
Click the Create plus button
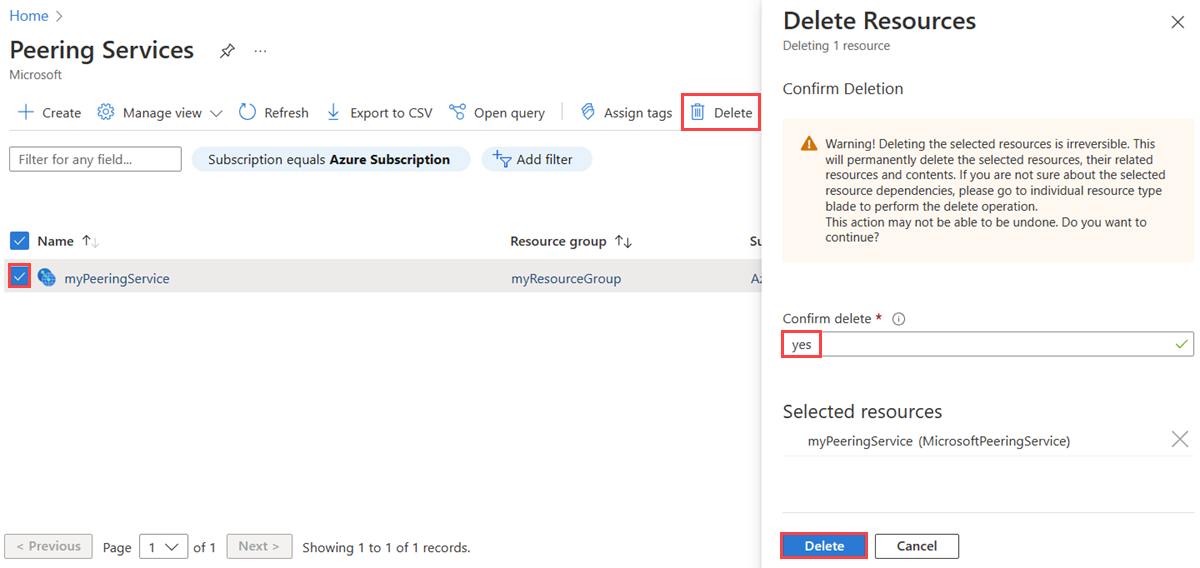[49, 113]
